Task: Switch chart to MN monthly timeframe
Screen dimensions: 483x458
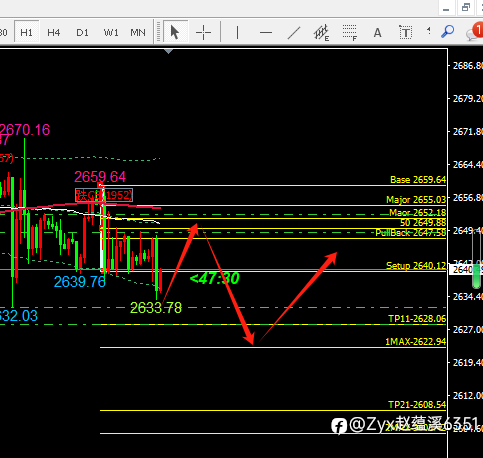Action: pos(138,32)
